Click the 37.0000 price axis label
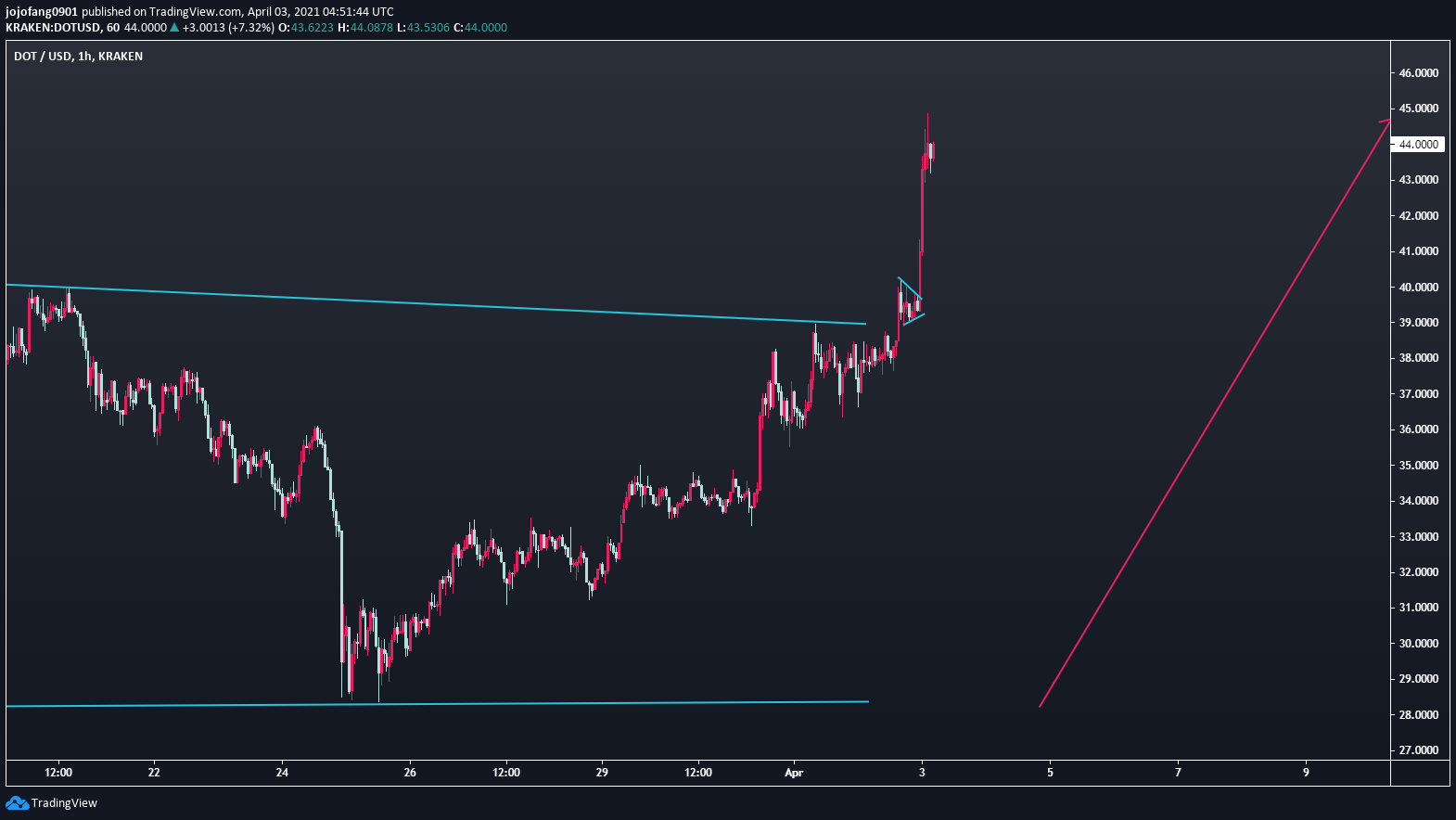Screen dimensions: 1456x820 (x=1419, y=394)
